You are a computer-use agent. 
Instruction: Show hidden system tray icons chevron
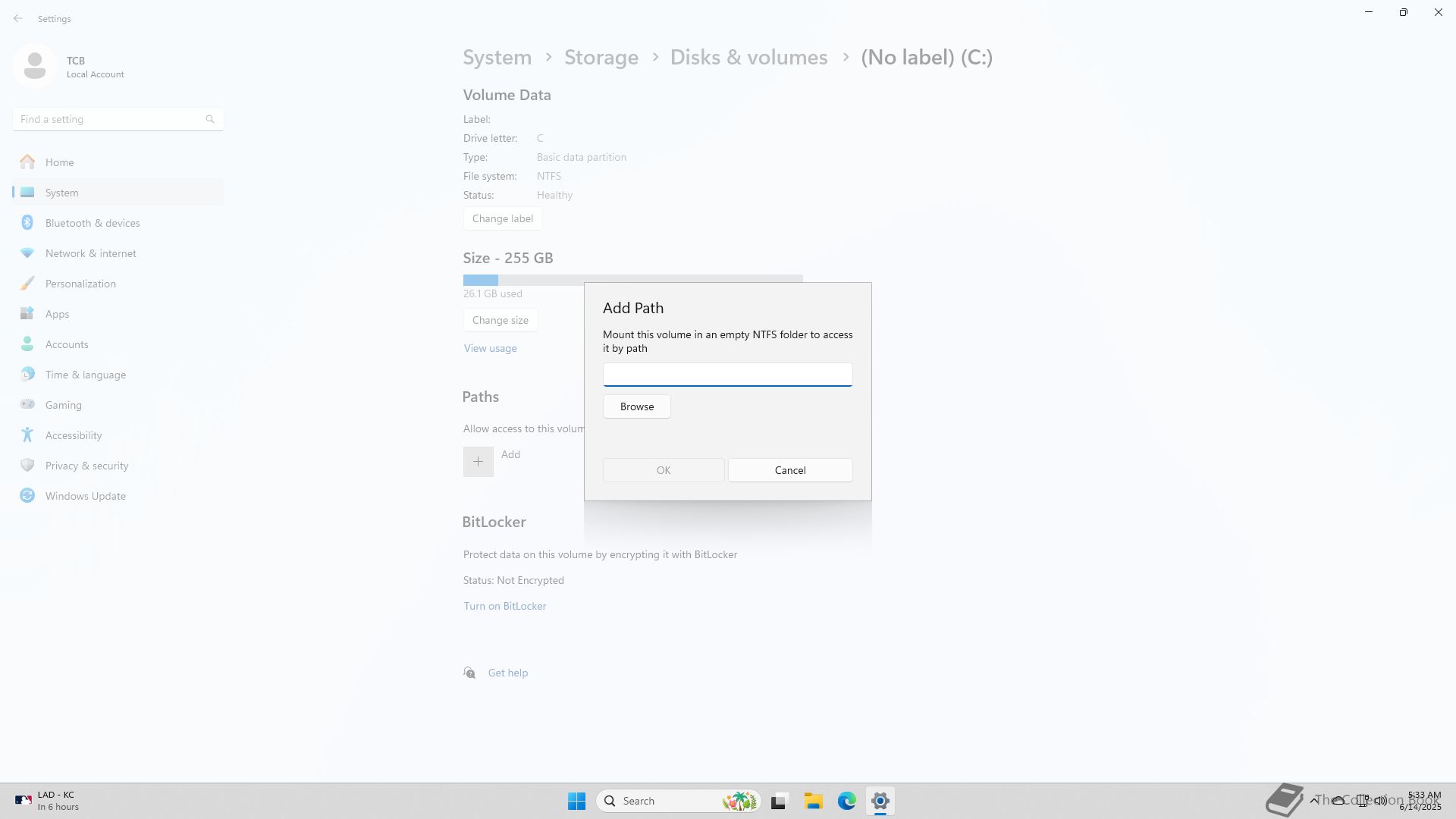[x=1313, y=801]
